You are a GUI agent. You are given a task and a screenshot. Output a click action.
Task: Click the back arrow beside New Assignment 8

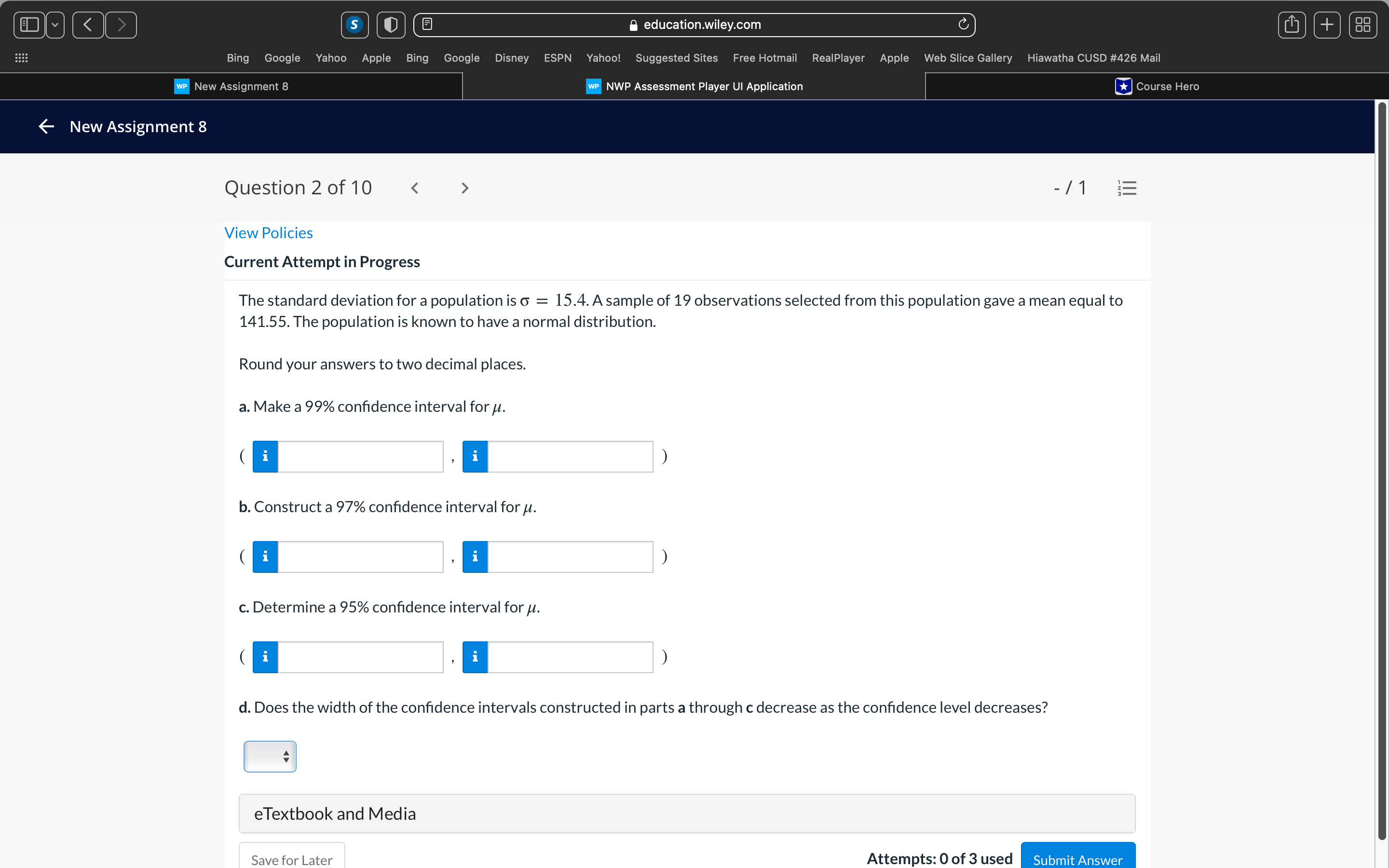point(46,126)
